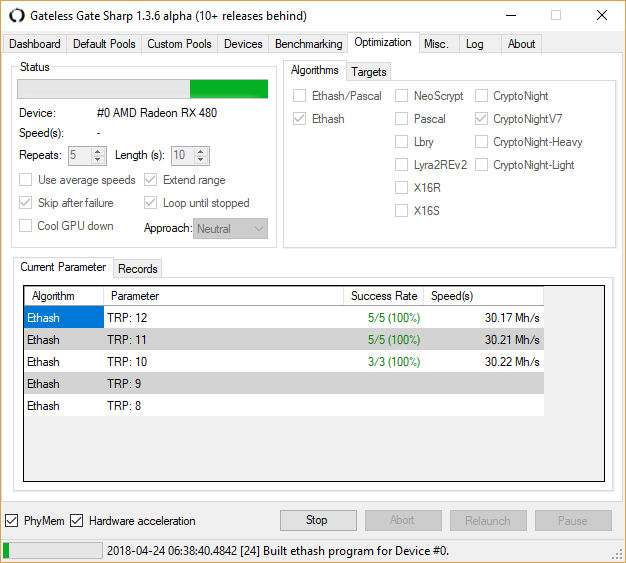Switch to the Targets sub-tab
The image size is (626, 563).
[368, 72]
